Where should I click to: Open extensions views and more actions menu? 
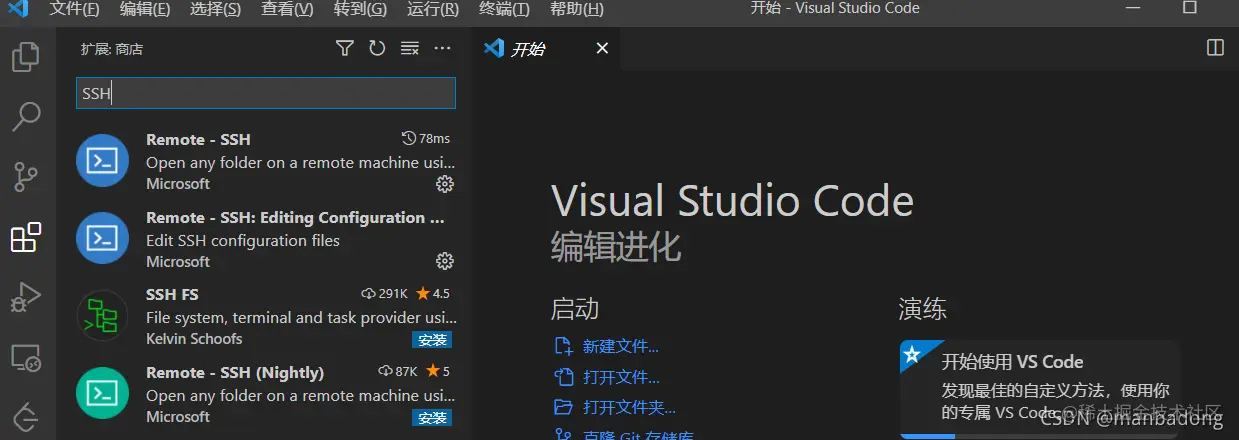pyautogui.click(x=442, y=48)
